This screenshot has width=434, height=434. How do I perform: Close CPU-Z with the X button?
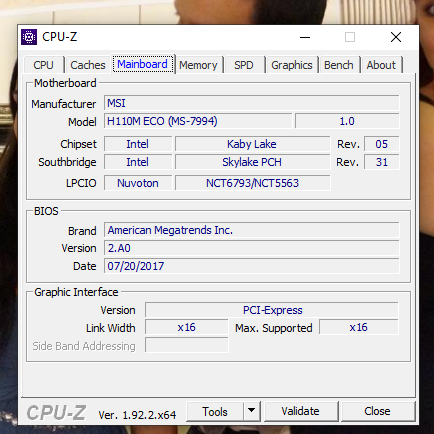point(396,37)
